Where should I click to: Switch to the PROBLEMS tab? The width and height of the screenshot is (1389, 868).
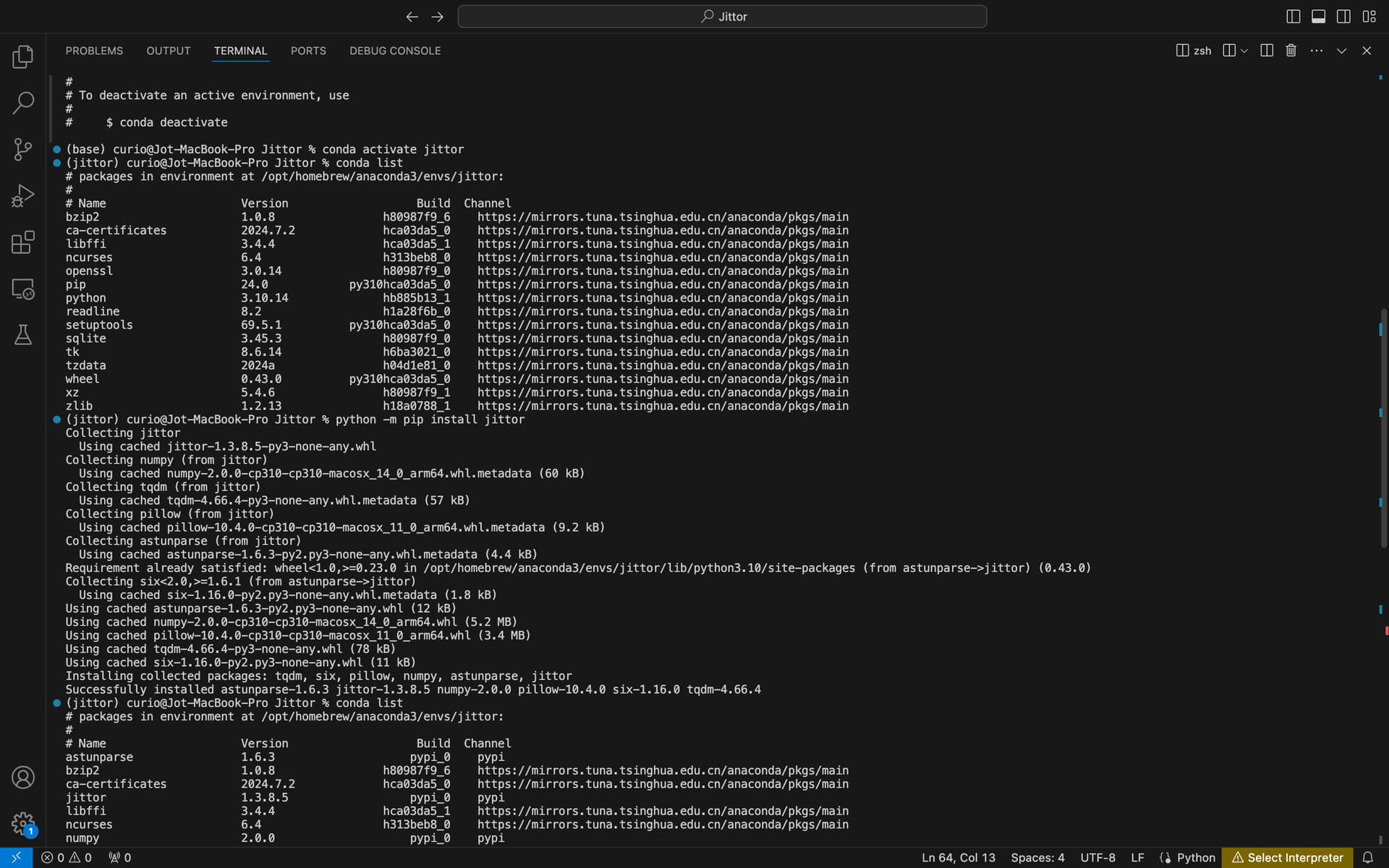[x=94, y=51]
